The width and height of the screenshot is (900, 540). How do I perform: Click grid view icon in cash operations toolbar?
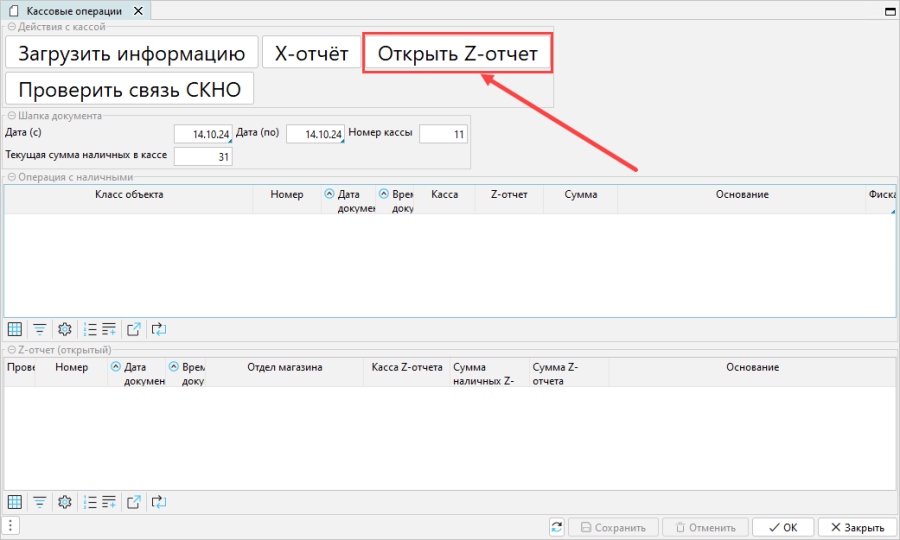coord(15,328)
